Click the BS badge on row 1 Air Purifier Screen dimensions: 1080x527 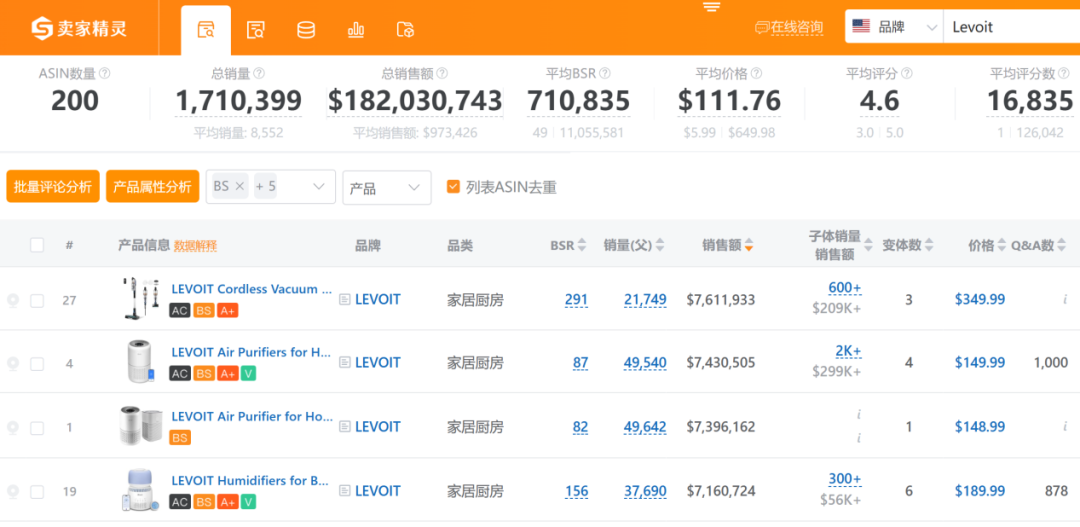(180, 437)
